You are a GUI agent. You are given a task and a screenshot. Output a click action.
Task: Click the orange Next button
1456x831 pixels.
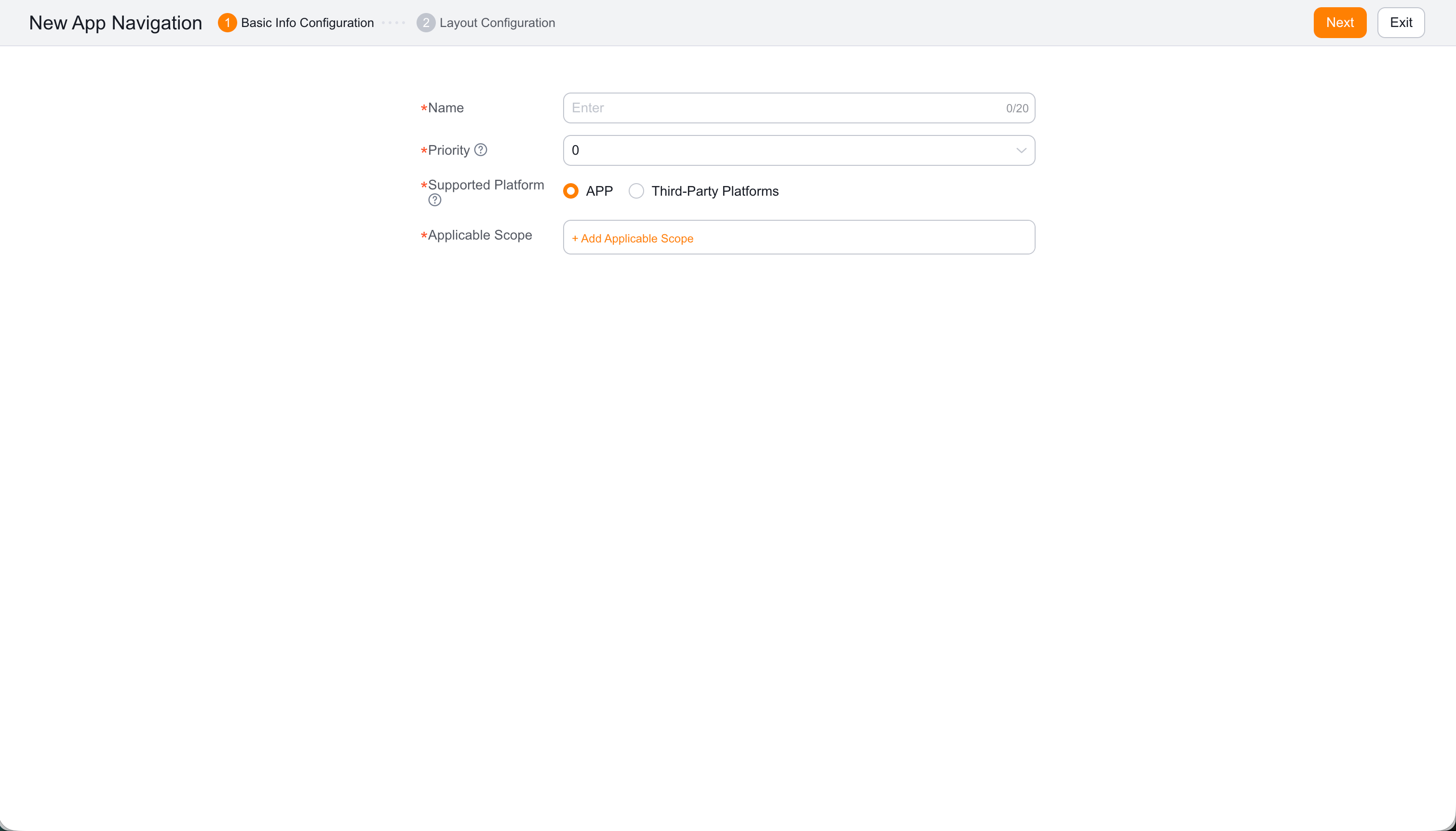pos(1339,23)
